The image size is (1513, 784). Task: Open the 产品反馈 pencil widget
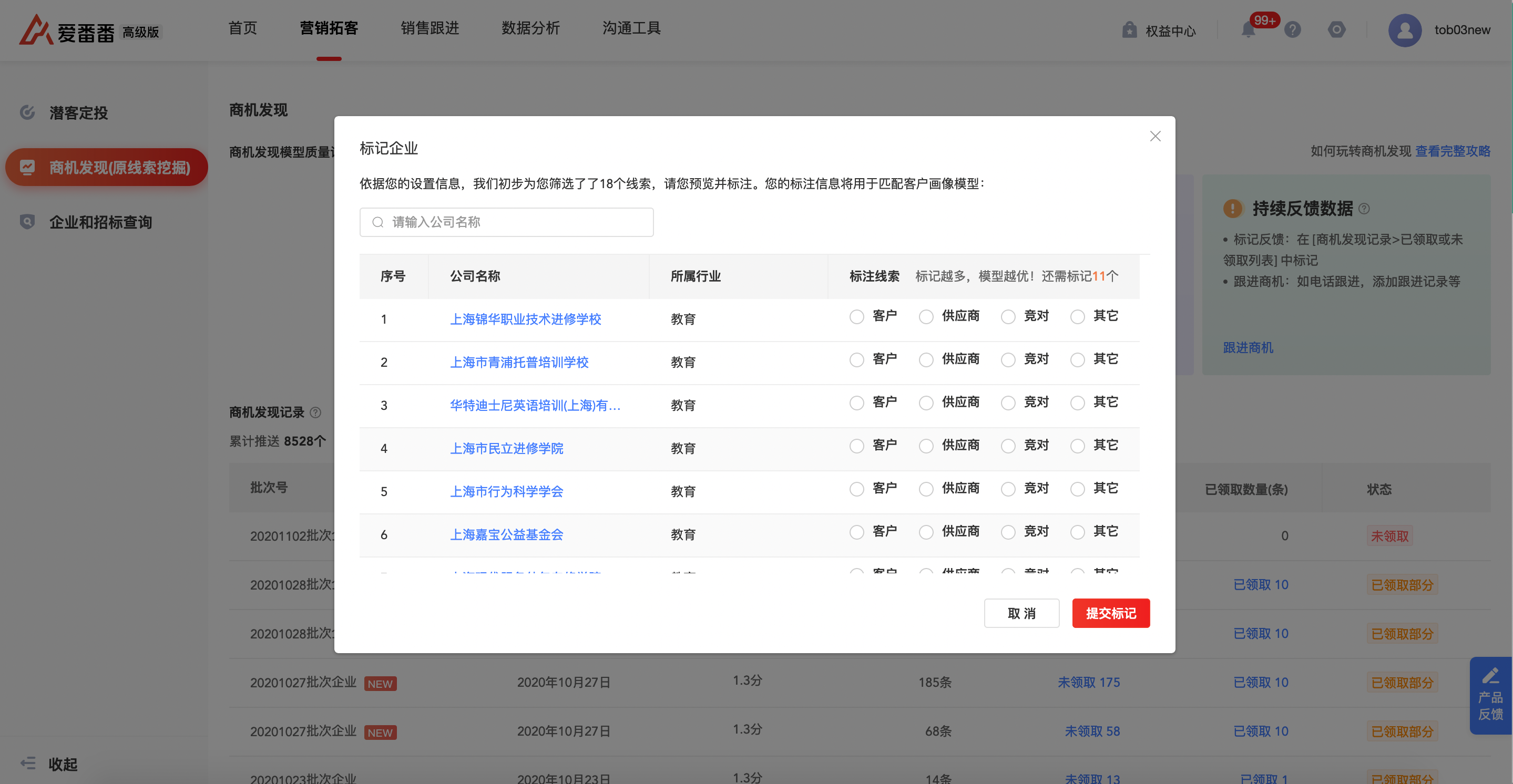click(x=1490, y=695)
